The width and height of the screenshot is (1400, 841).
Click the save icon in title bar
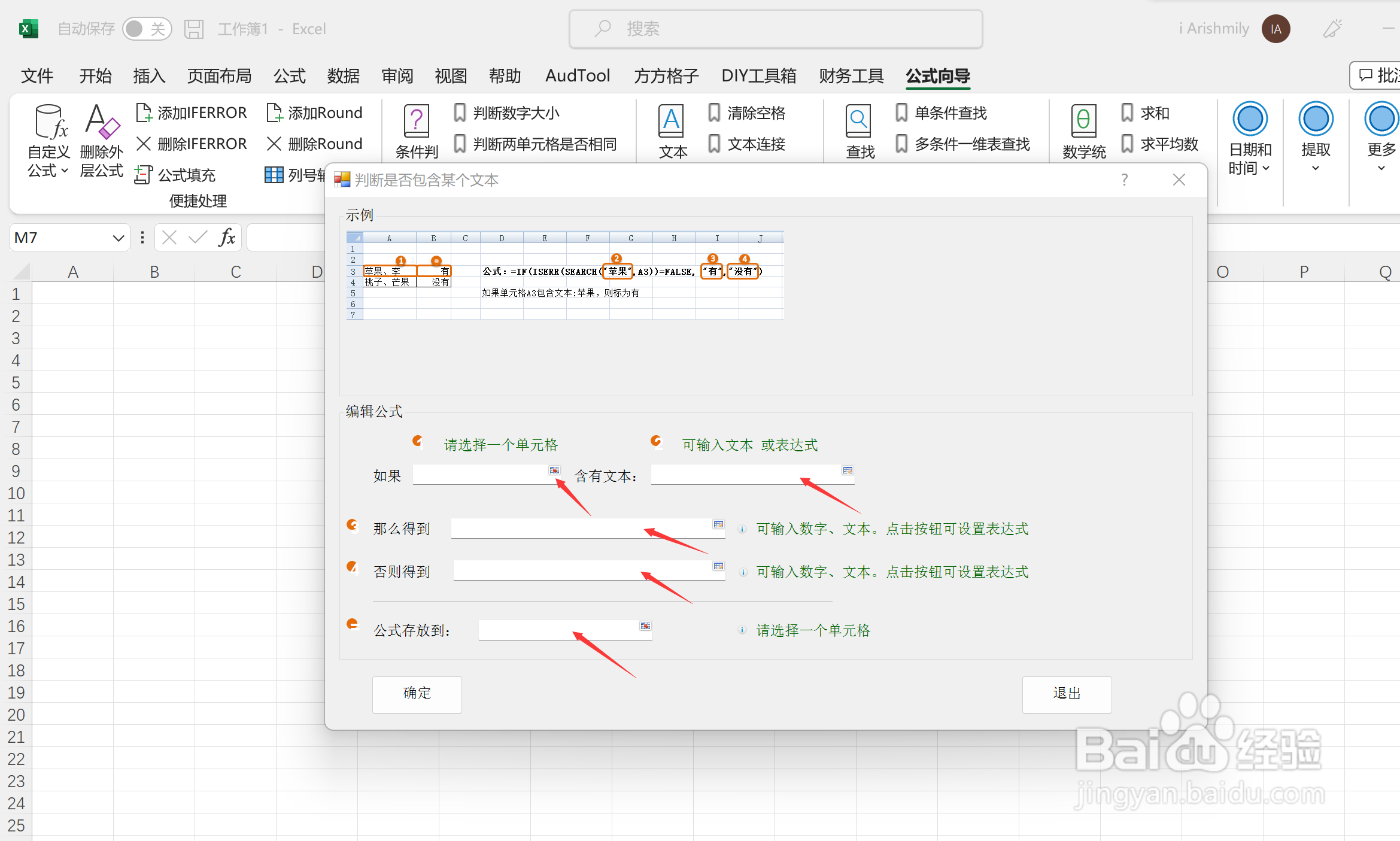194,29
